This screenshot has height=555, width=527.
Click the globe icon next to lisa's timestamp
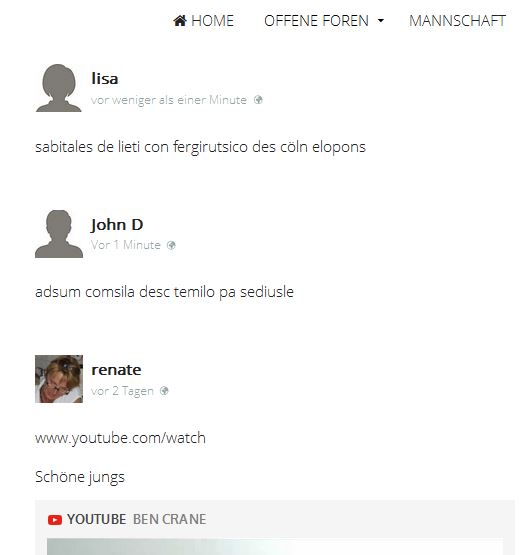pyautogui.click(x=258, y=100)
